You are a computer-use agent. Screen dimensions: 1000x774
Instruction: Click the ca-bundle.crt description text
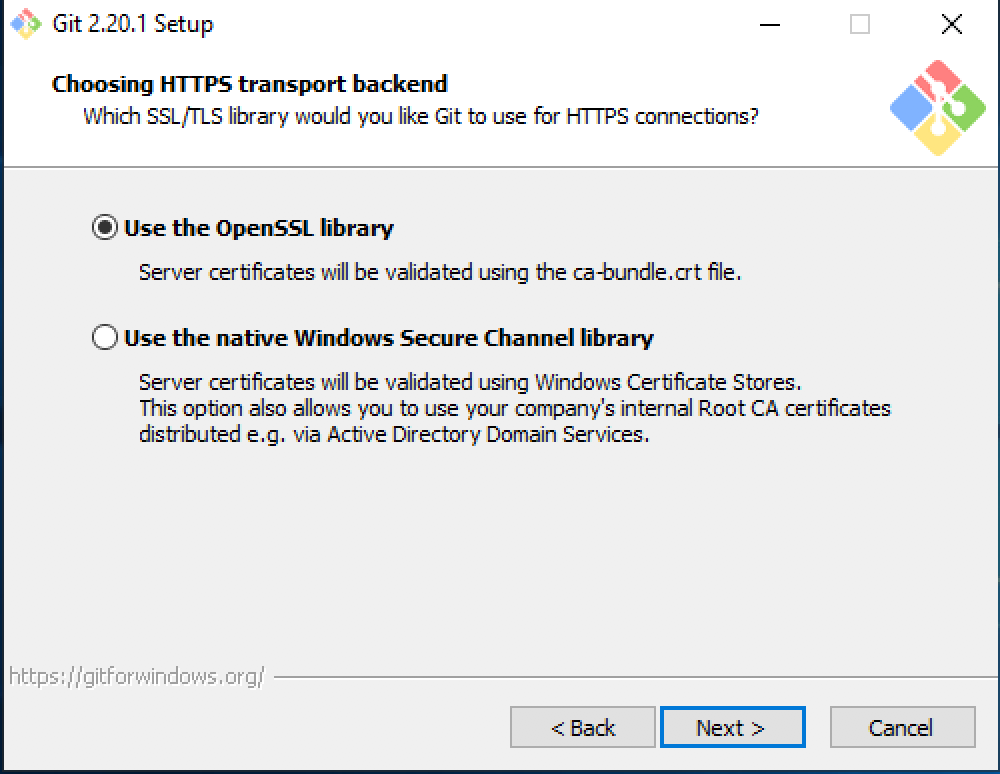pyautogui.click(x=440, y=272)
